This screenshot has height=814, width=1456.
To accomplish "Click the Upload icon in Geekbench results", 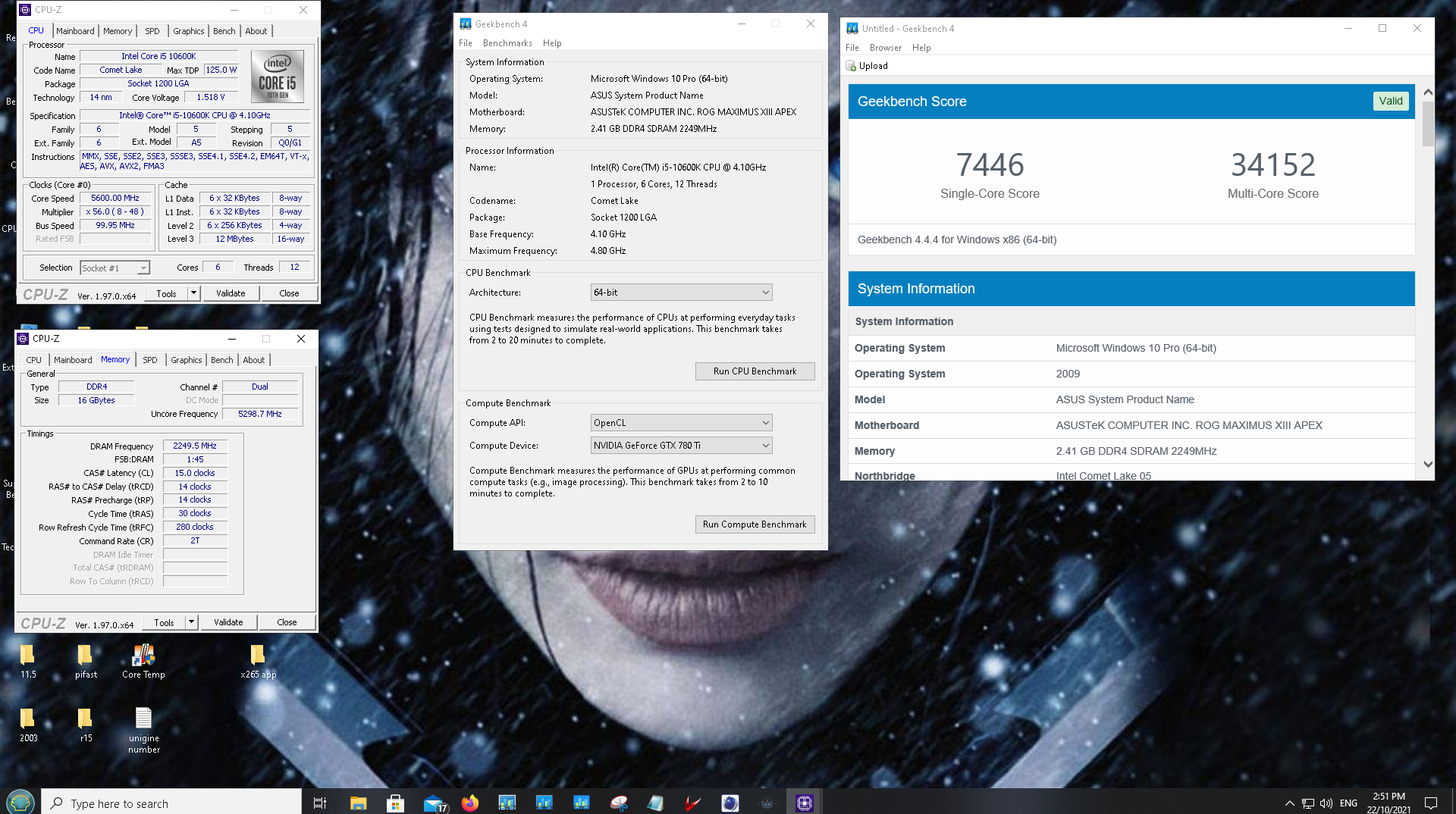I will click(x=851, y=66).
